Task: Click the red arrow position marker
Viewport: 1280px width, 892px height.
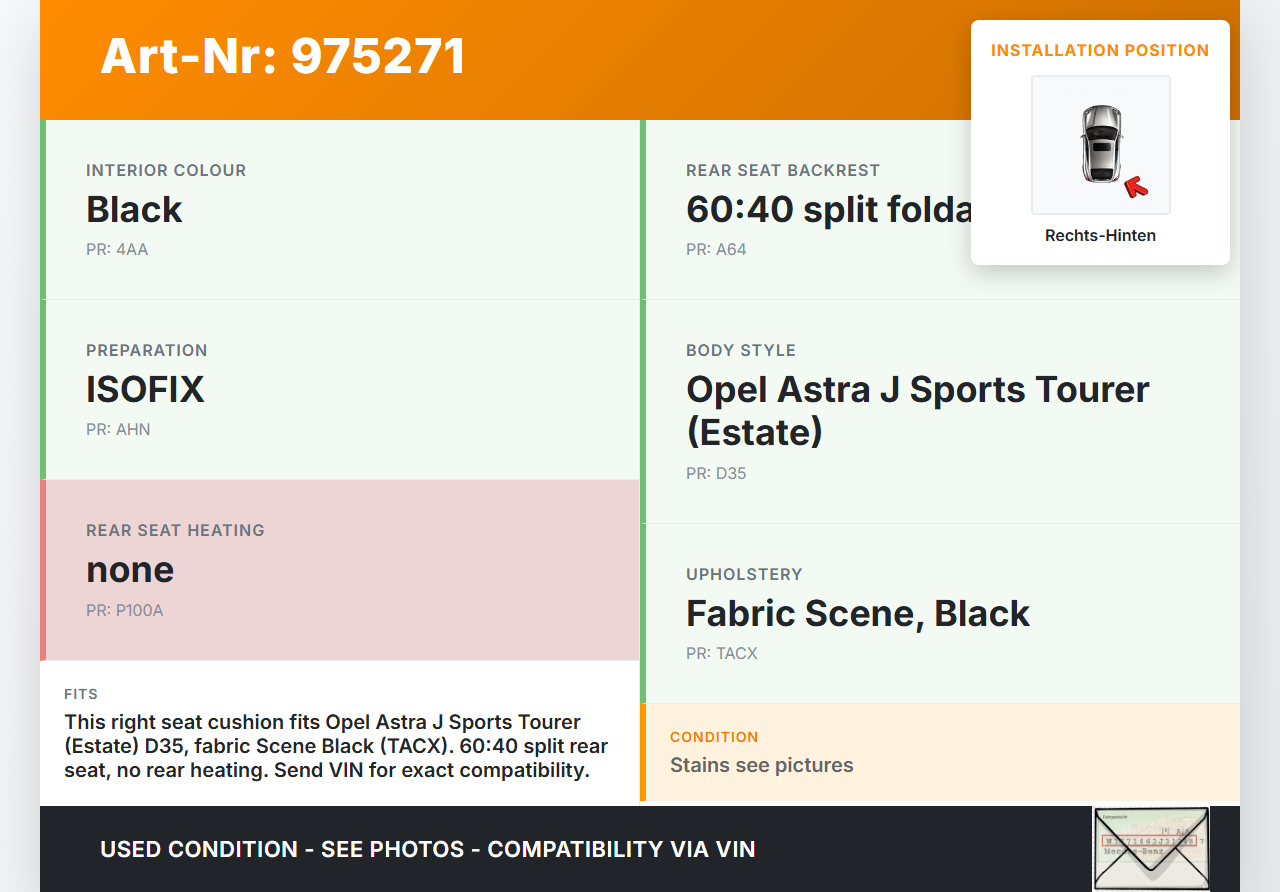Action: tap(1135, 186)
